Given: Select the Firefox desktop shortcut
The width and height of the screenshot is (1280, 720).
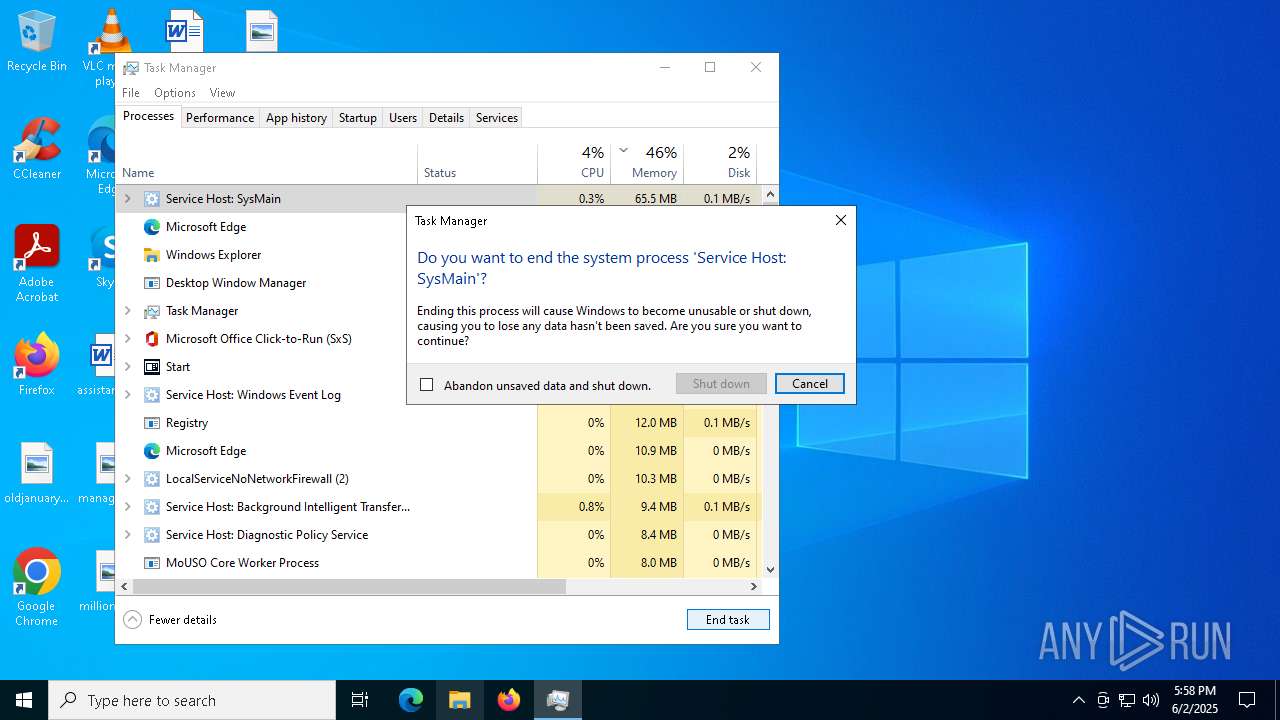Looking at the screenshot, I should click(x=37, y=364).
